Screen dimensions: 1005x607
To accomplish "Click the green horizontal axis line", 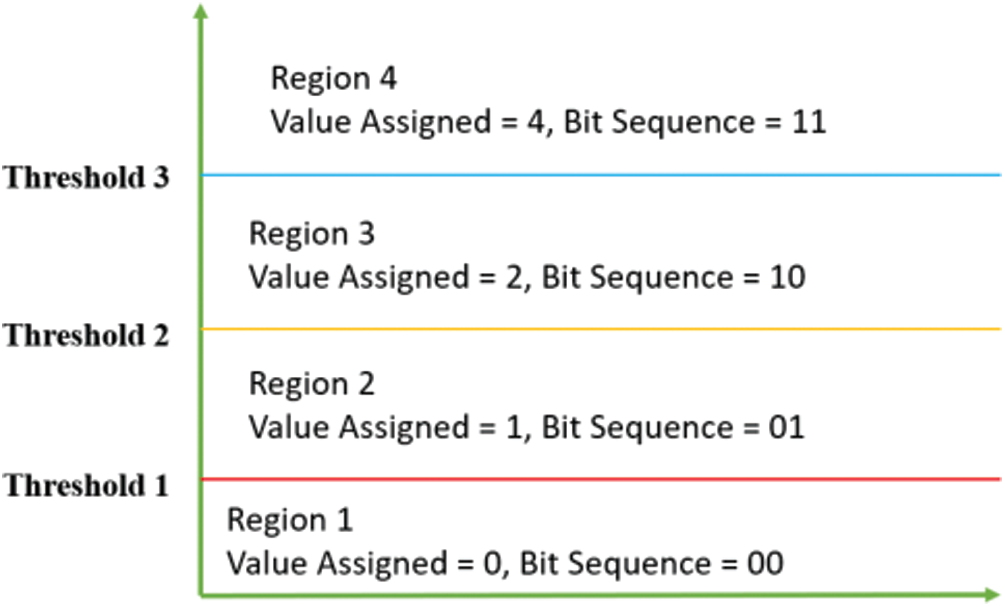I will point(600,596).
